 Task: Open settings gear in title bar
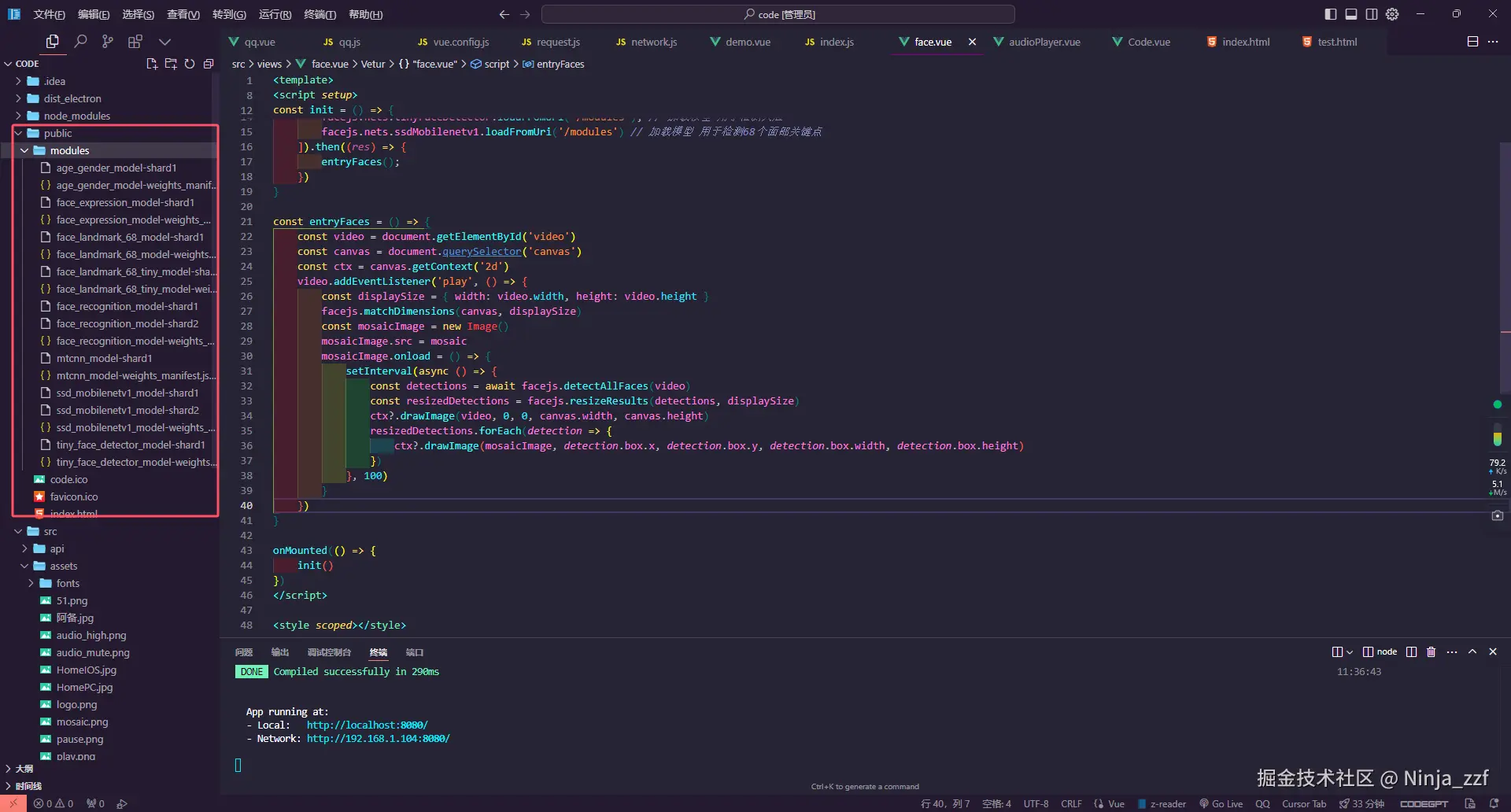(x=1392, y=14)
